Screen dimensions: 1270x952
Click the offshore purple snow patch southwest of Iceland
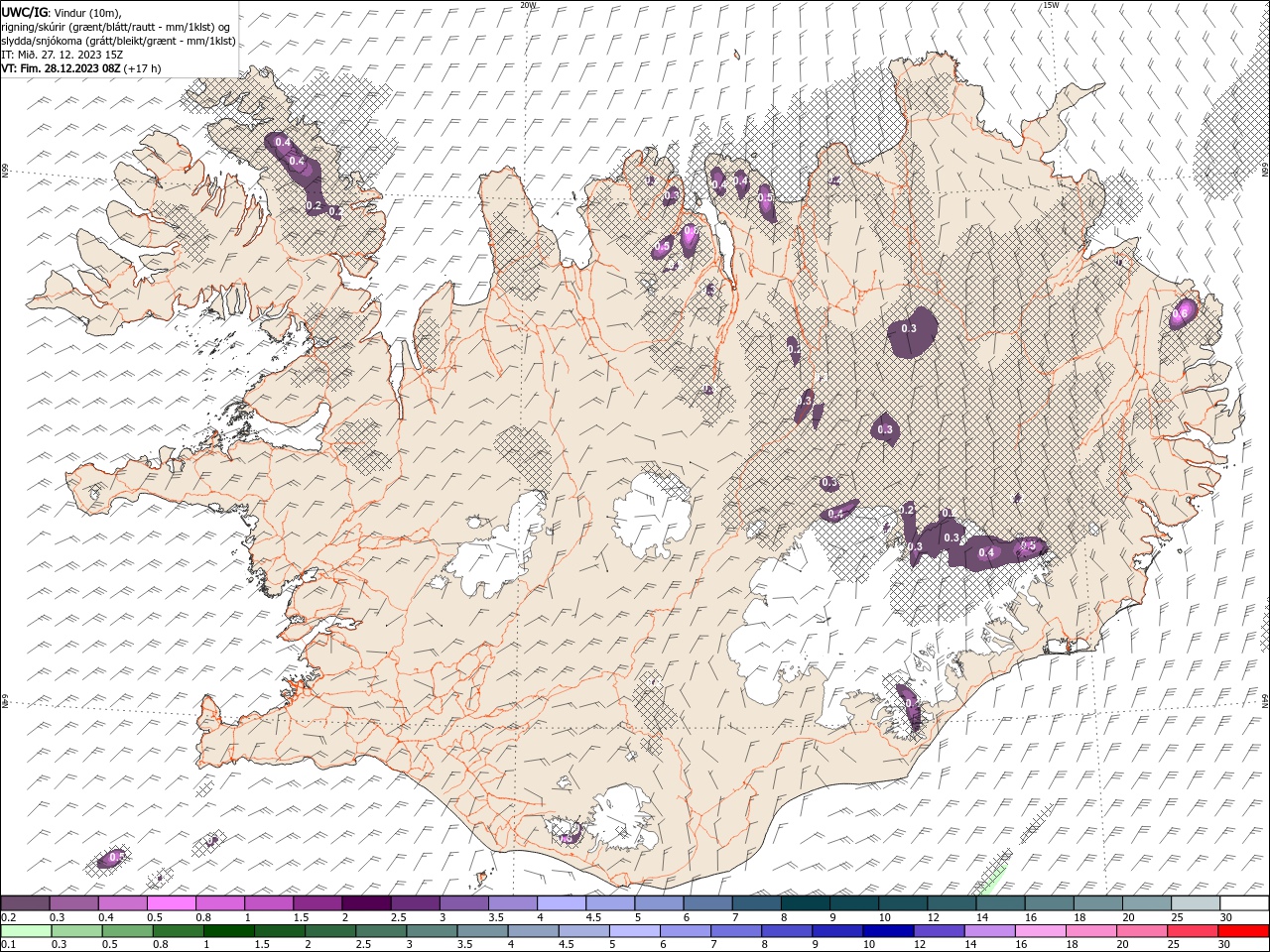coord(111,858)
